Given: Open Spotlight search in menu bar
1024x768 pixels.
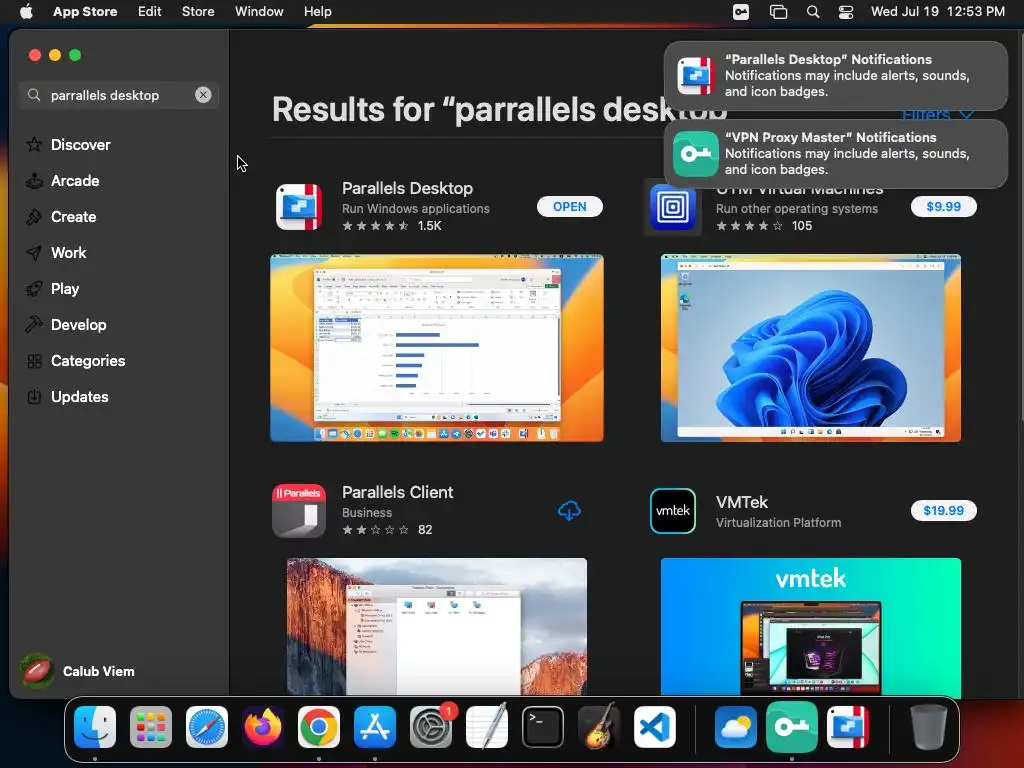Looking at the screenshot, I should [812, 12].
